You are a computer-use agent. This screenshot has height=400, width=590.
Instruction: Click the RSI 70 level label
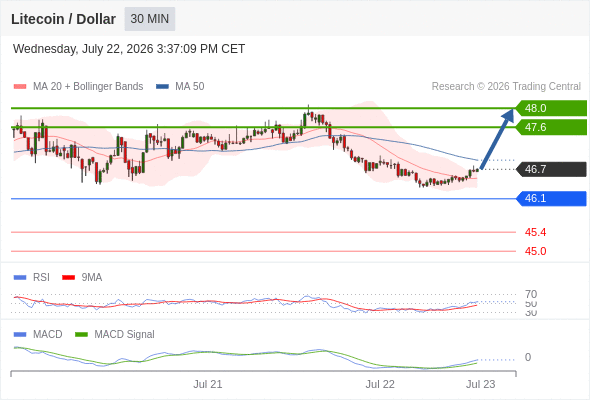(x=531, y=294)
